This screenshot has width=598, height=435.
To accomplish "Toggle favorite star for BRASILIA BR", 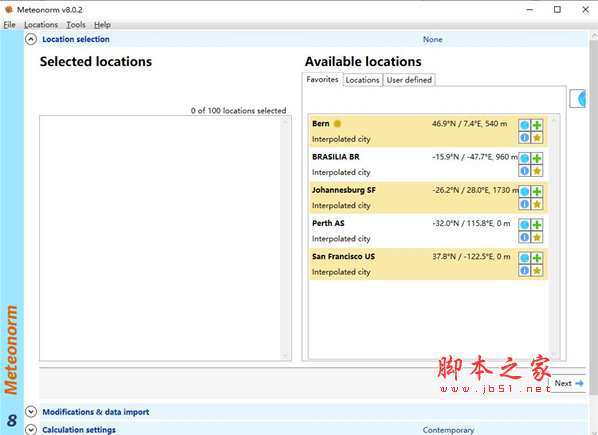I will click(x=537, y=171).
